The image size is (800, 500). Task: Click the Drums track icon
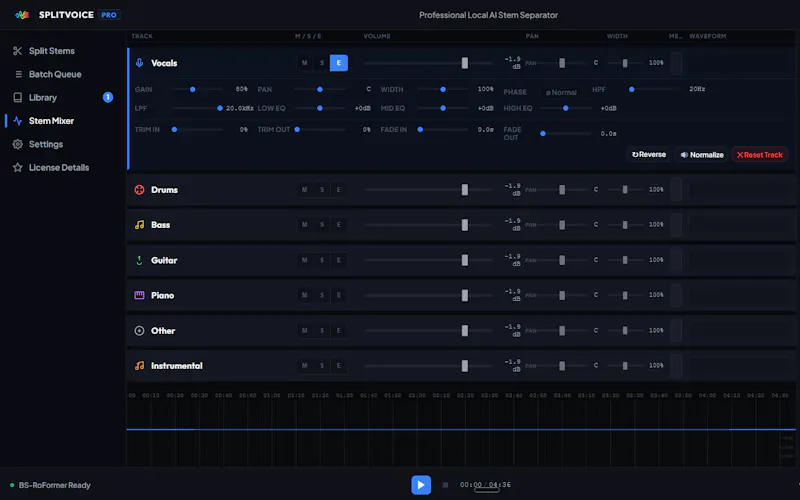[139, 190]
